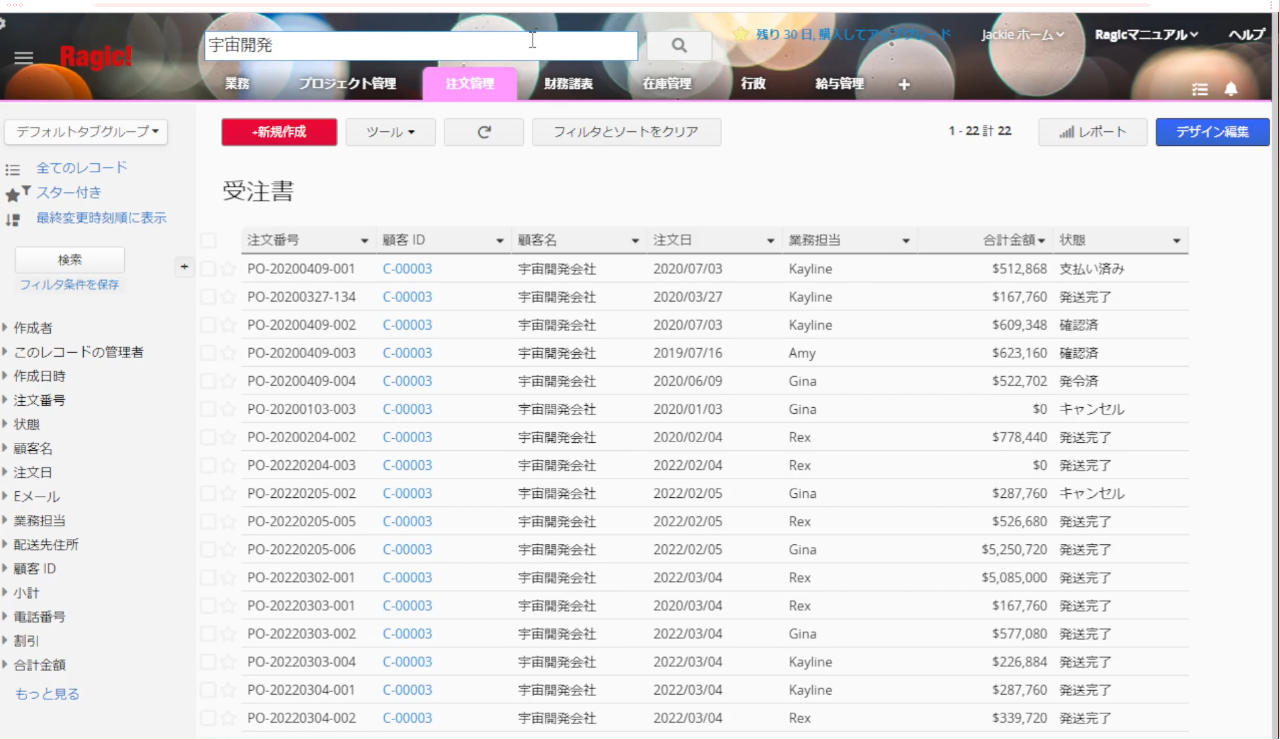Switch to the 財務諸表 tab

568,84
